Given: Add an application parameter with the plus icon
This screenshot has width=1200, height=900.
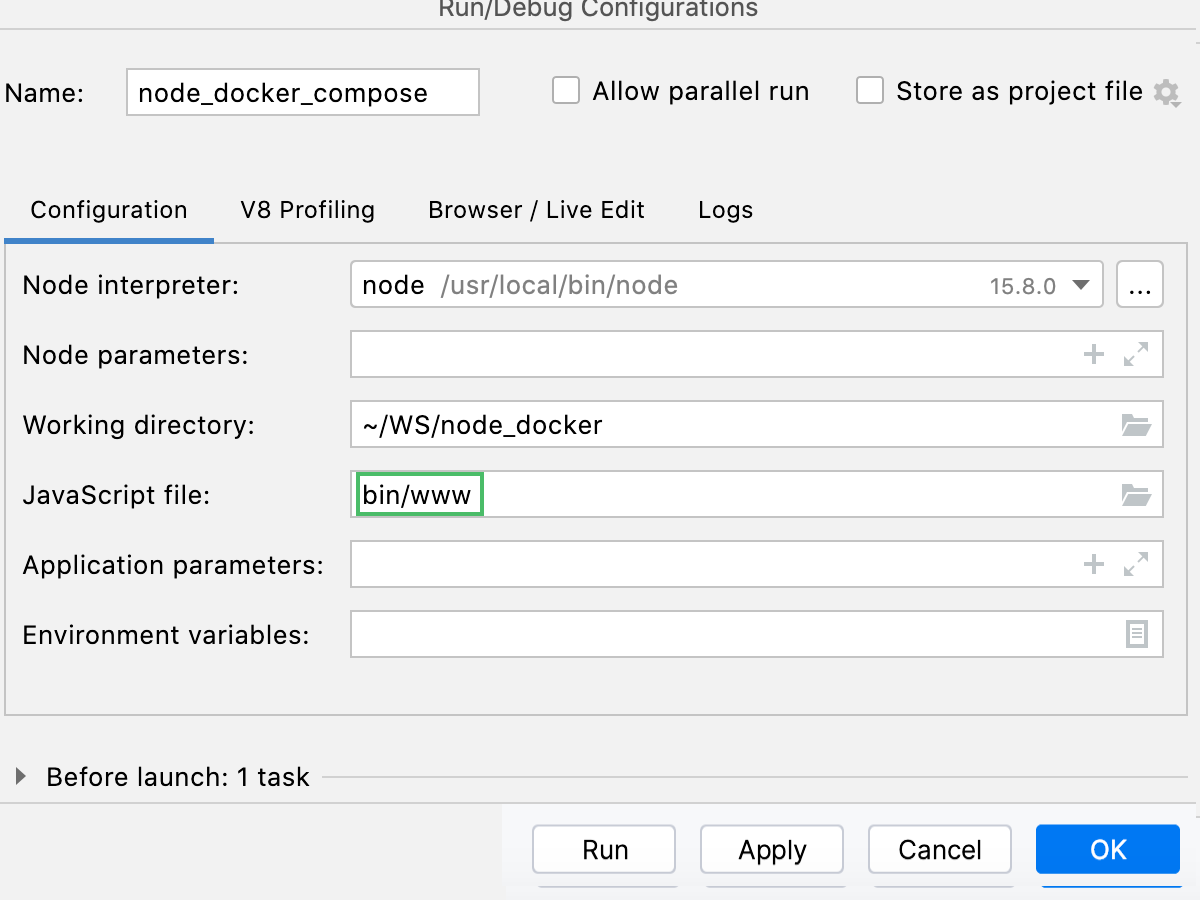Looking at the screenshot, I should tap(1094, 564).
